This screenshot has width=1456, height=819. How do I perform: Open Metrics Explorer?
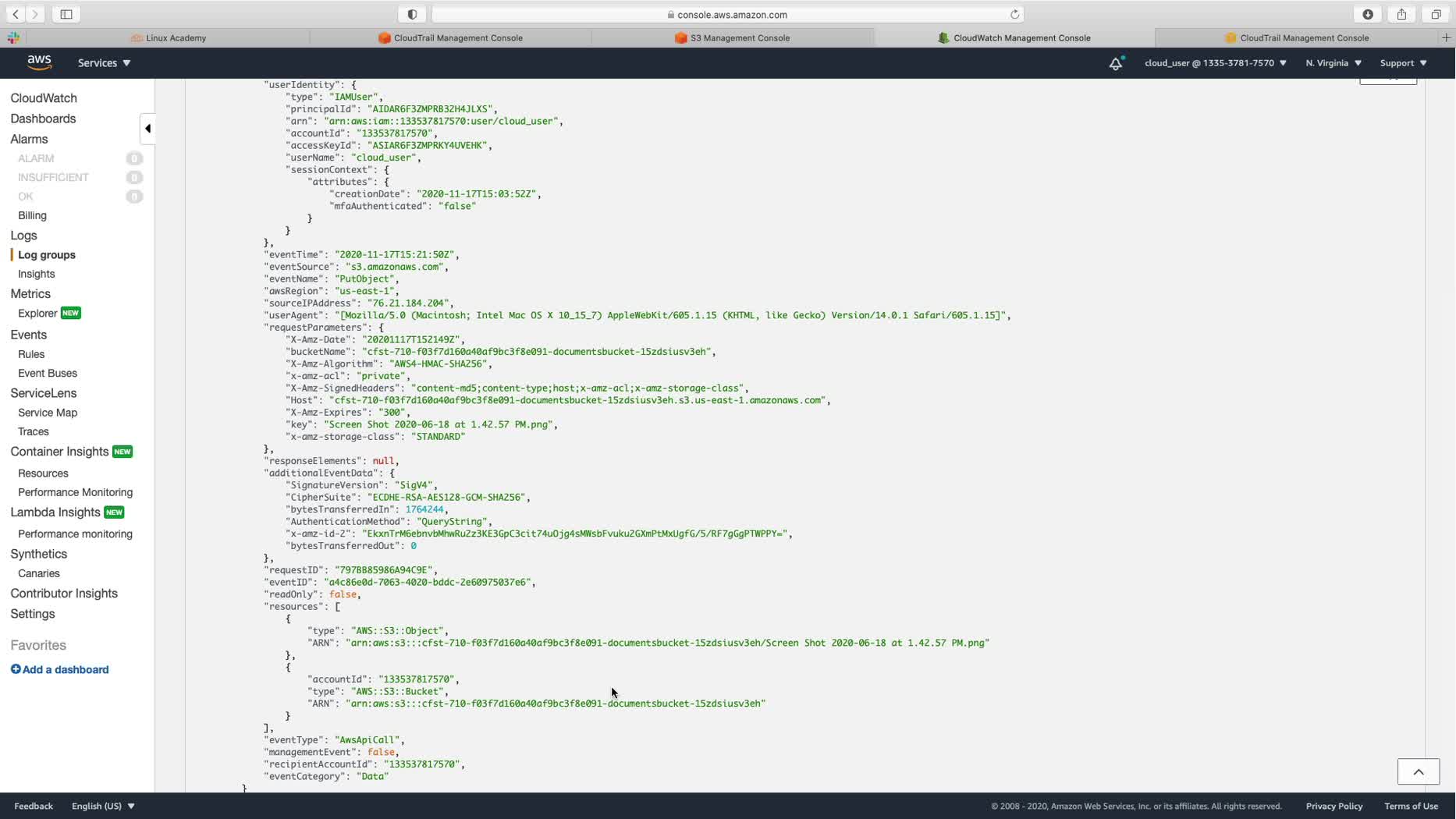(37, 314)
